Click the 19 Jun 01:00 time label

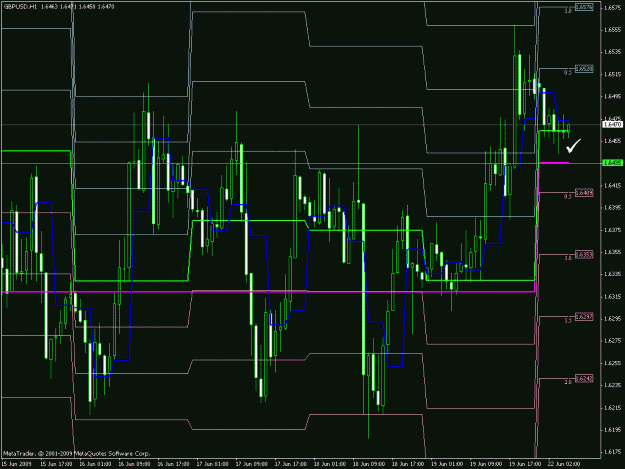(x=447, y=464)
